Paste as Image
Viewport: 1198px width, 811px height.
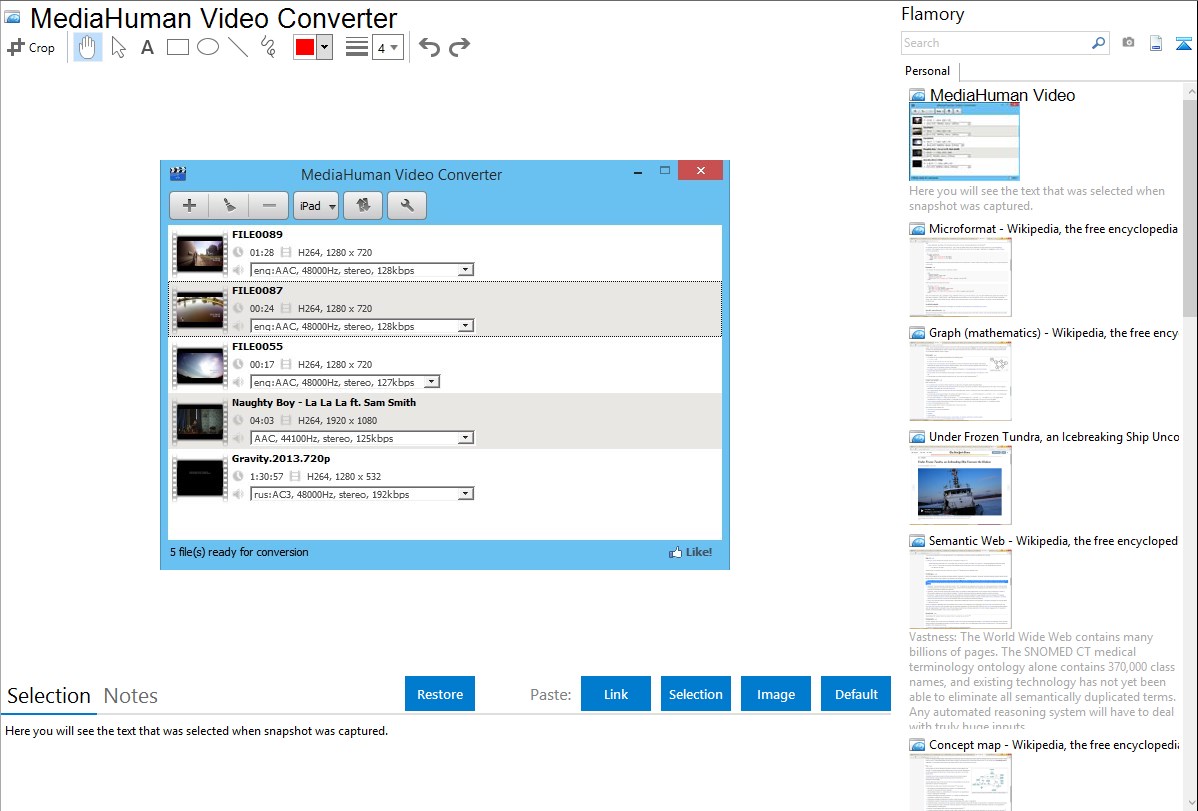(776, 694)
